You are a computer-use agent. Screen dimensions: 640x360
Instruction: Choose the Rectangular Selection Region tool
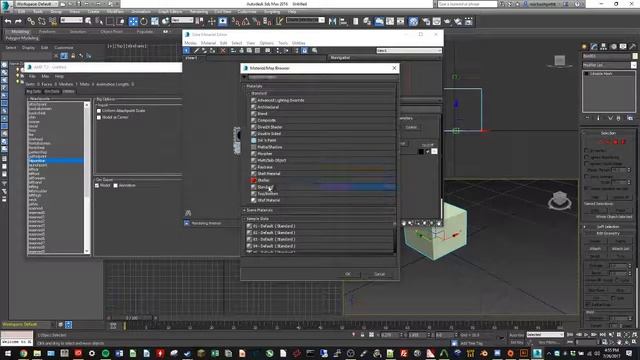(110, 21)
